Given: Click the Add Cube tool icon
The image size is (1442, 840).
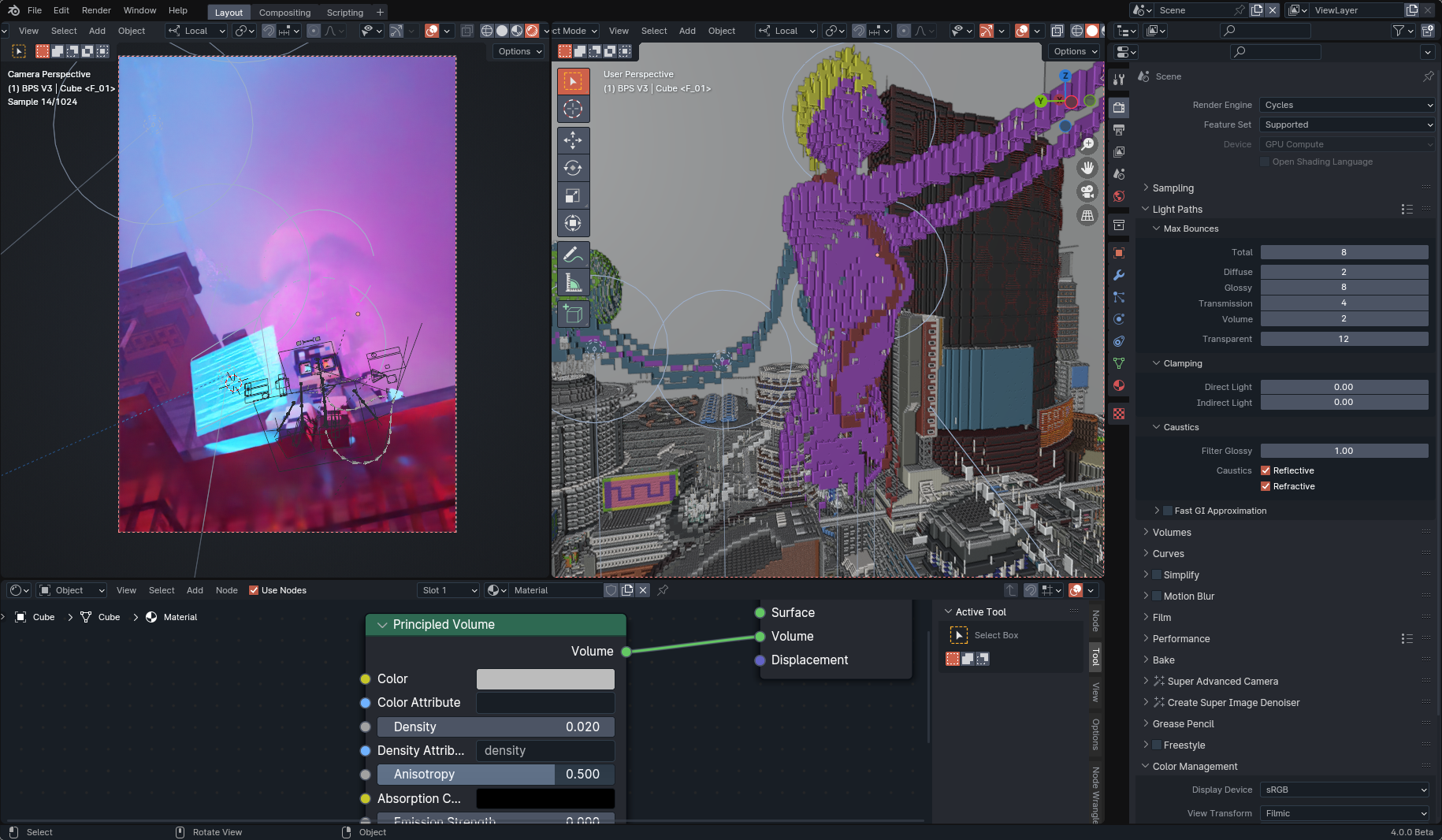Looking at the screenshot, I should tap(573, 314).
